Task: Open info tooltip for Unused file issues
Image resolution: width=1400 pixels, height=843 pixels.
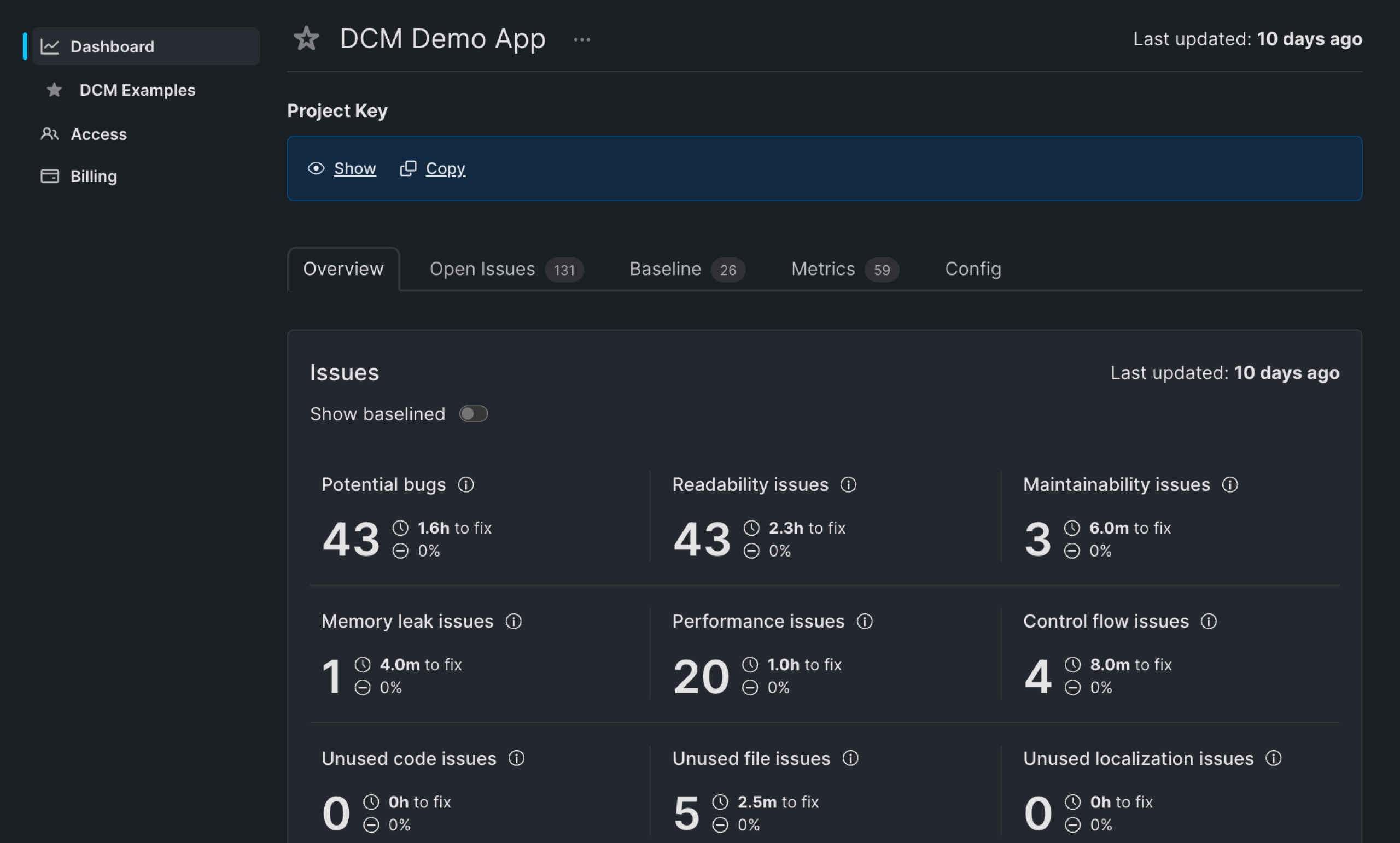Action: [850, 758]
